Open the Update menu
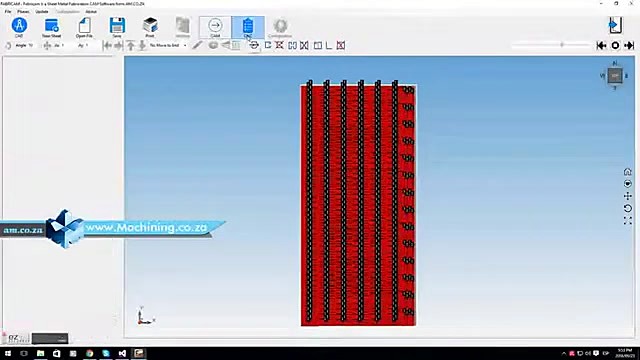The image size is (640, 360). coord(42,11)
